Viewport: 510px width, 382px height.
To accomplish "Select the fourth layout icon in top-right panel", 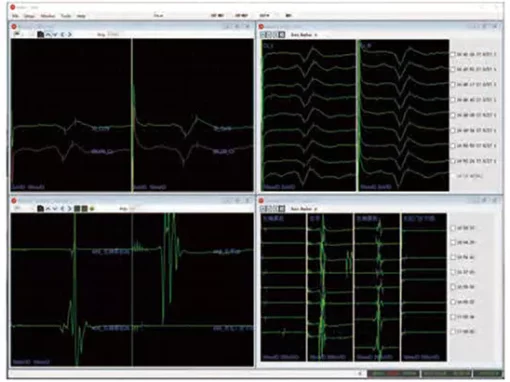I will (x=282, y=34).
